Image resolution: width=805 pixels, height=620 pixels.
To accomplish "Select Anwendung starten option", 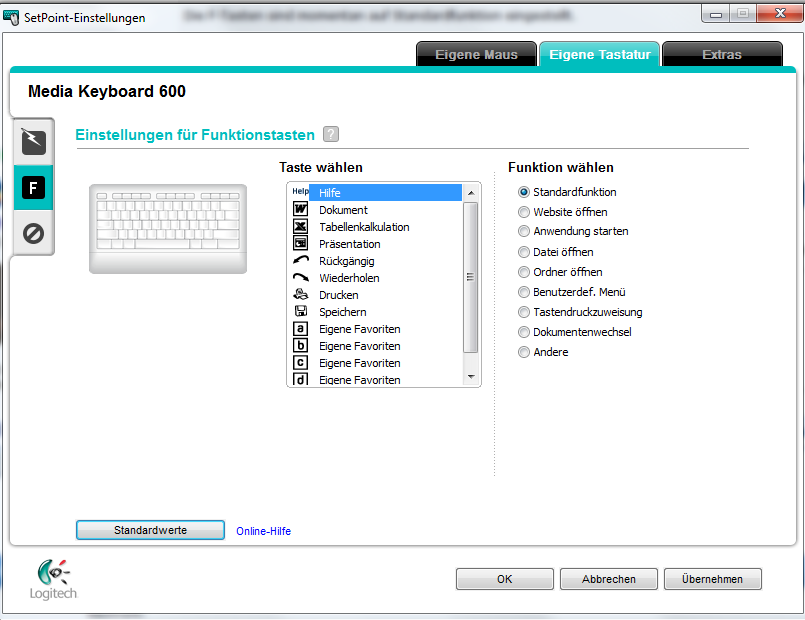I will click(x=524, y=231).
